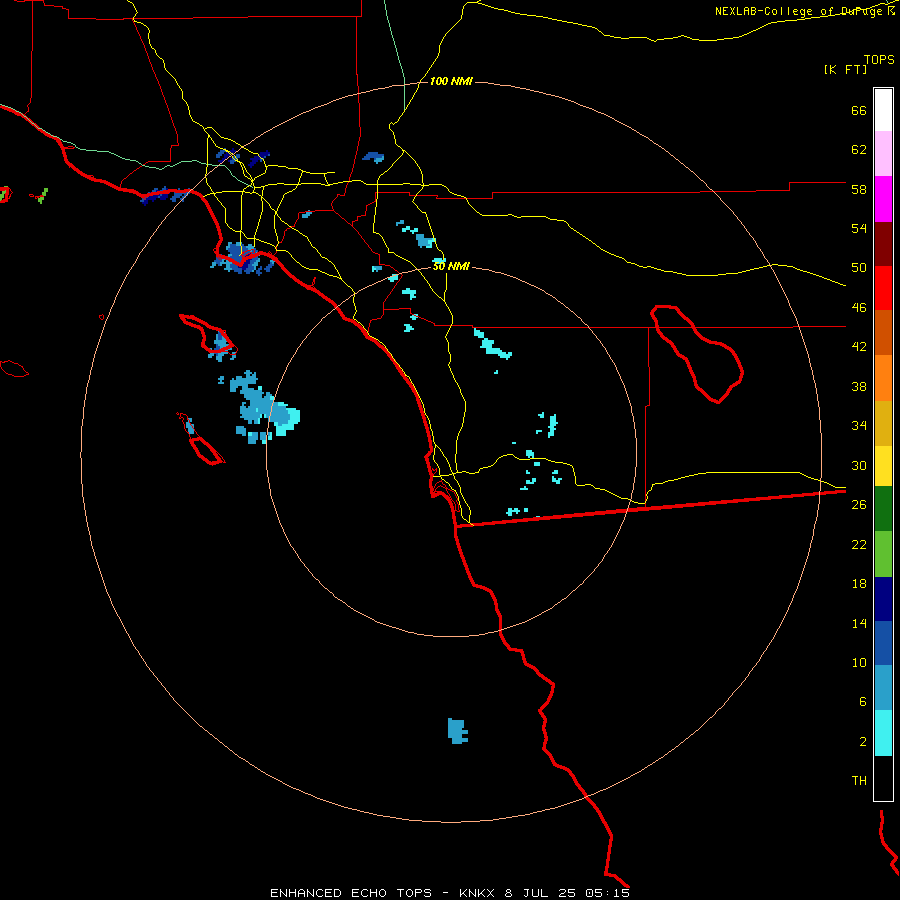Select the dark orange legend band

883,332
